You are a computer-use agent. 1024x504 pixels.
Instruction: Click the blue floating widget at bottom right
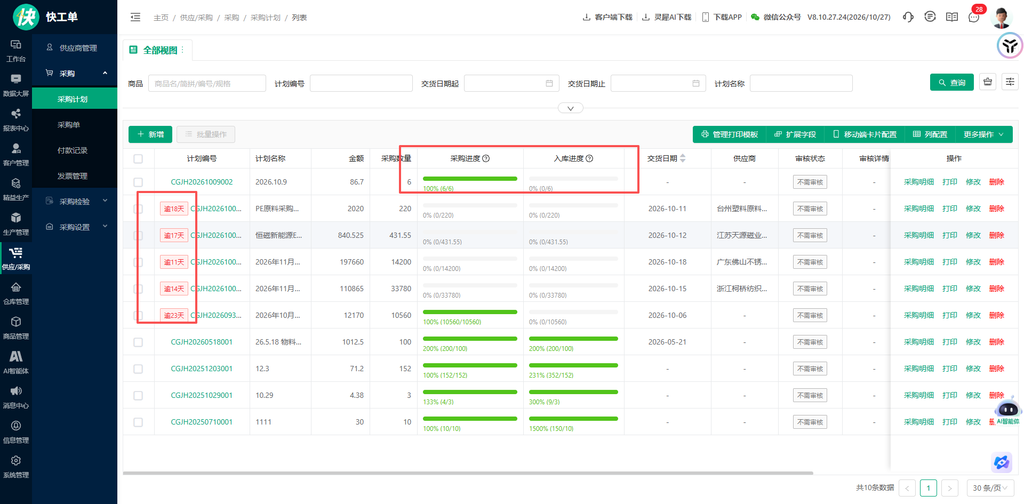(x=1001, y=462)
